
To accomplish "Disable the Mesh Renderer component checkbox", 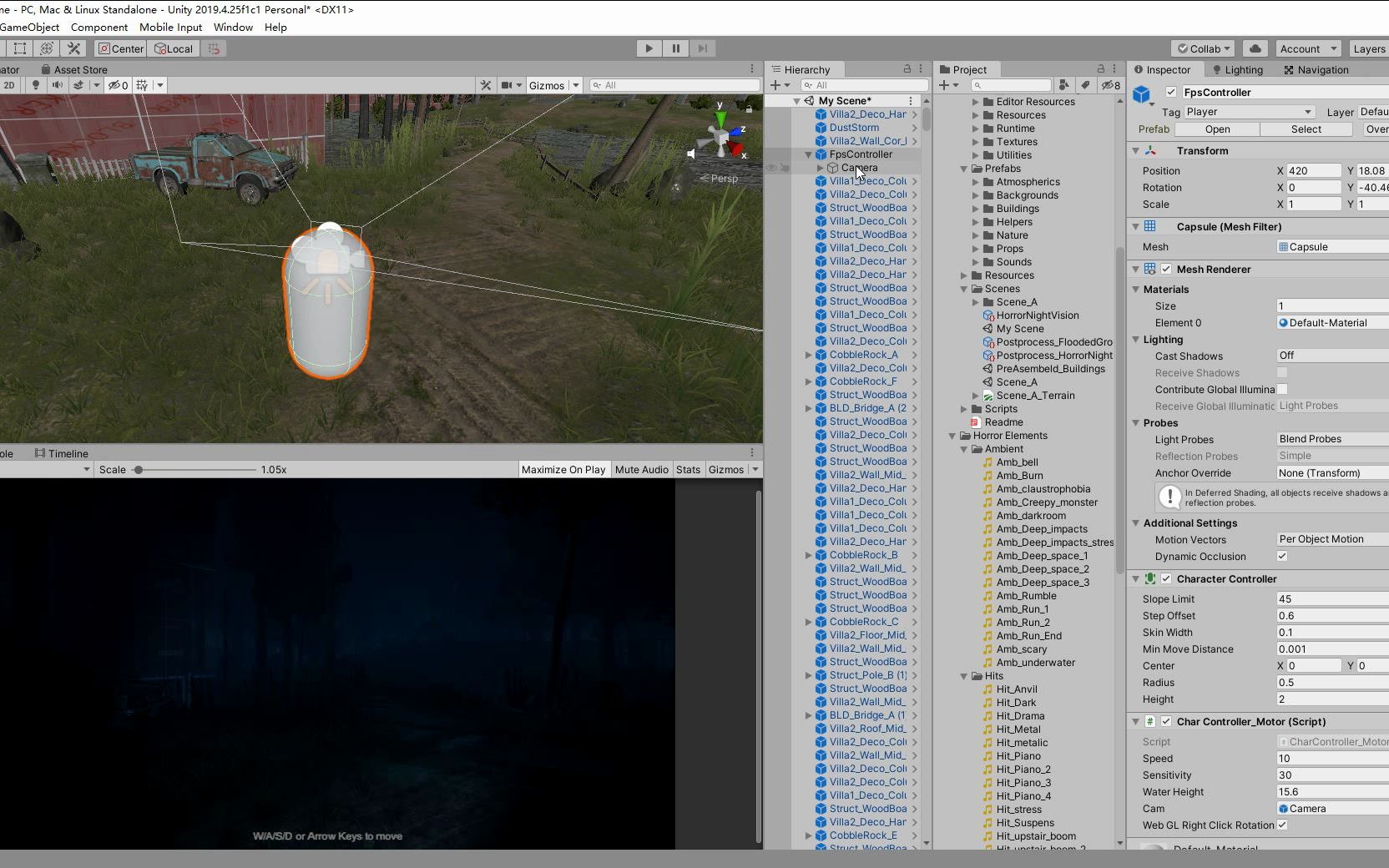I will tap(1167, 269).
